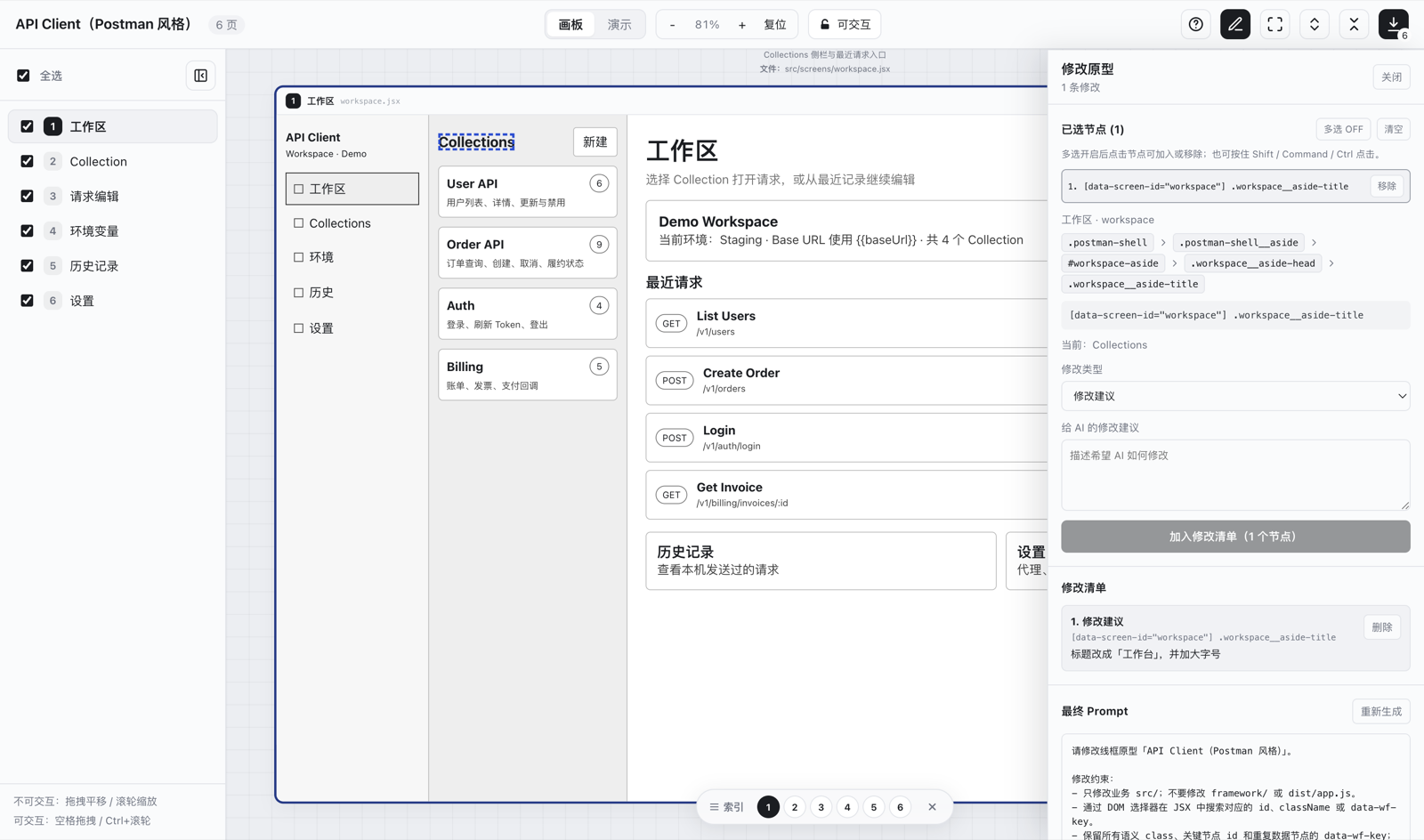Image resolution: width=1424 pixels, height=840 pixels.
Task: Go to page 2 in bottom pager
Action: (x=795, y=807)
